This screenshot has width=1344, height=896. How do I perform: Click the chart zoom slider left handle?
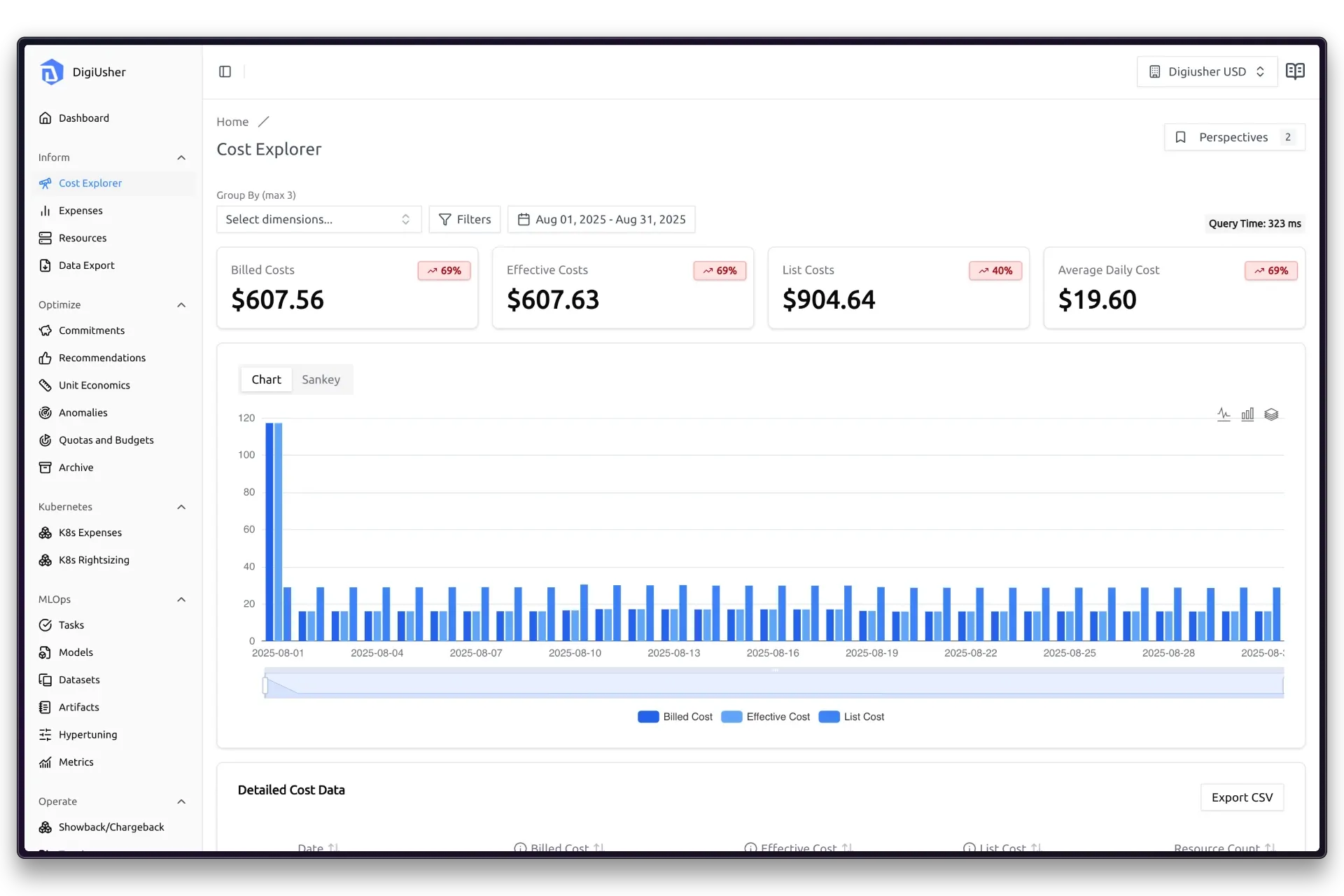265,685
